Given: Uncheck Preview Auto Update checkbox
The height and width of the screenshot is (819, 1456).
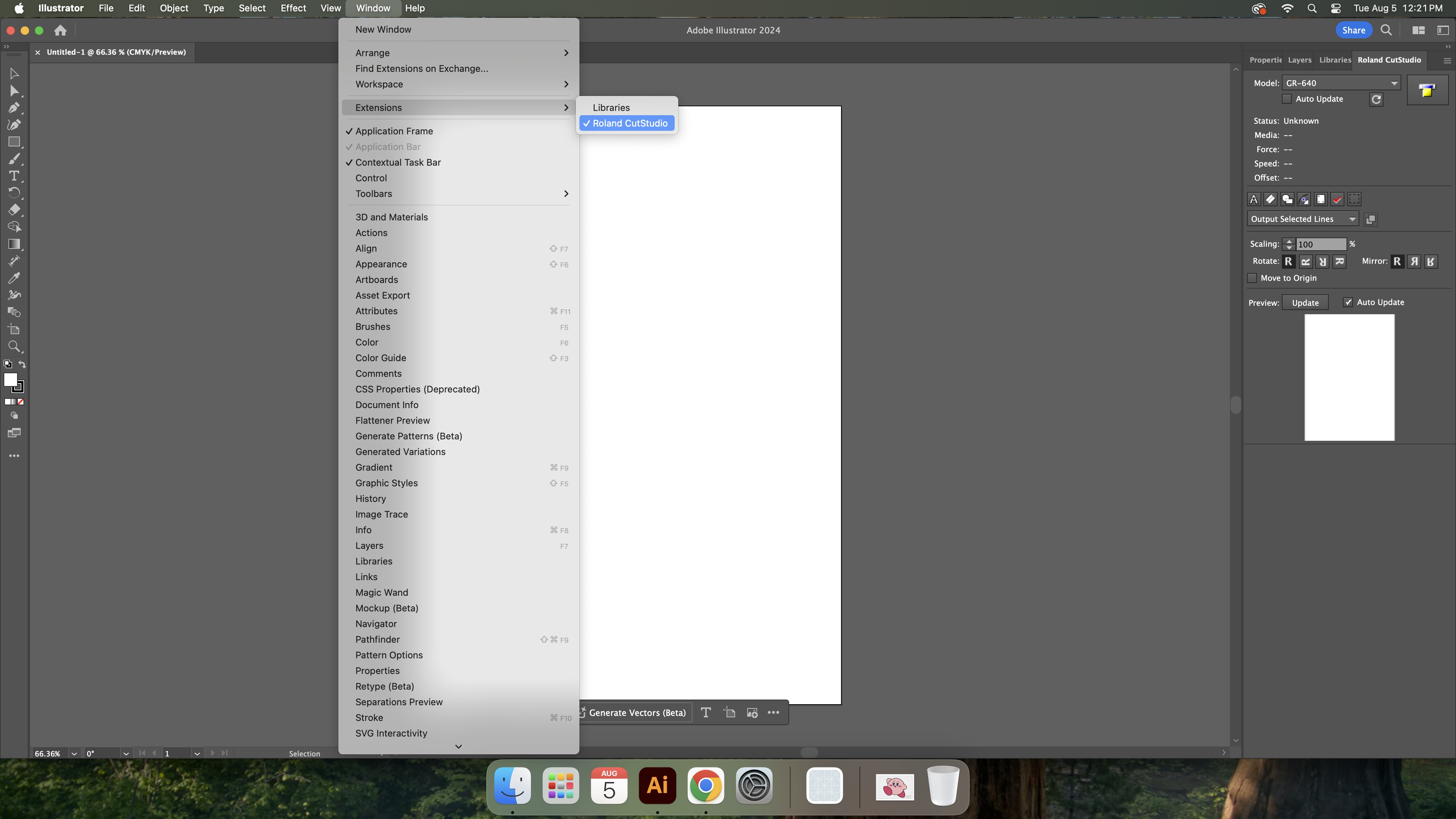Looking at the screenshot, I should point(1348,303).
